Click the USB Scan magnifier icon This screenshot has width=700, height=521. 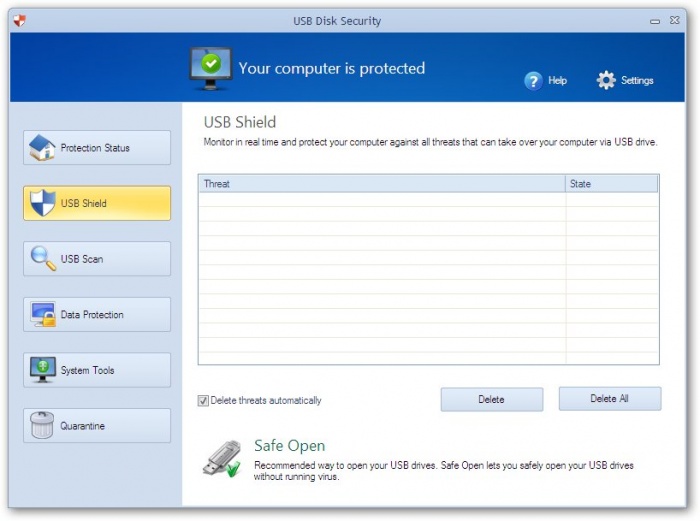coord(43,258)
